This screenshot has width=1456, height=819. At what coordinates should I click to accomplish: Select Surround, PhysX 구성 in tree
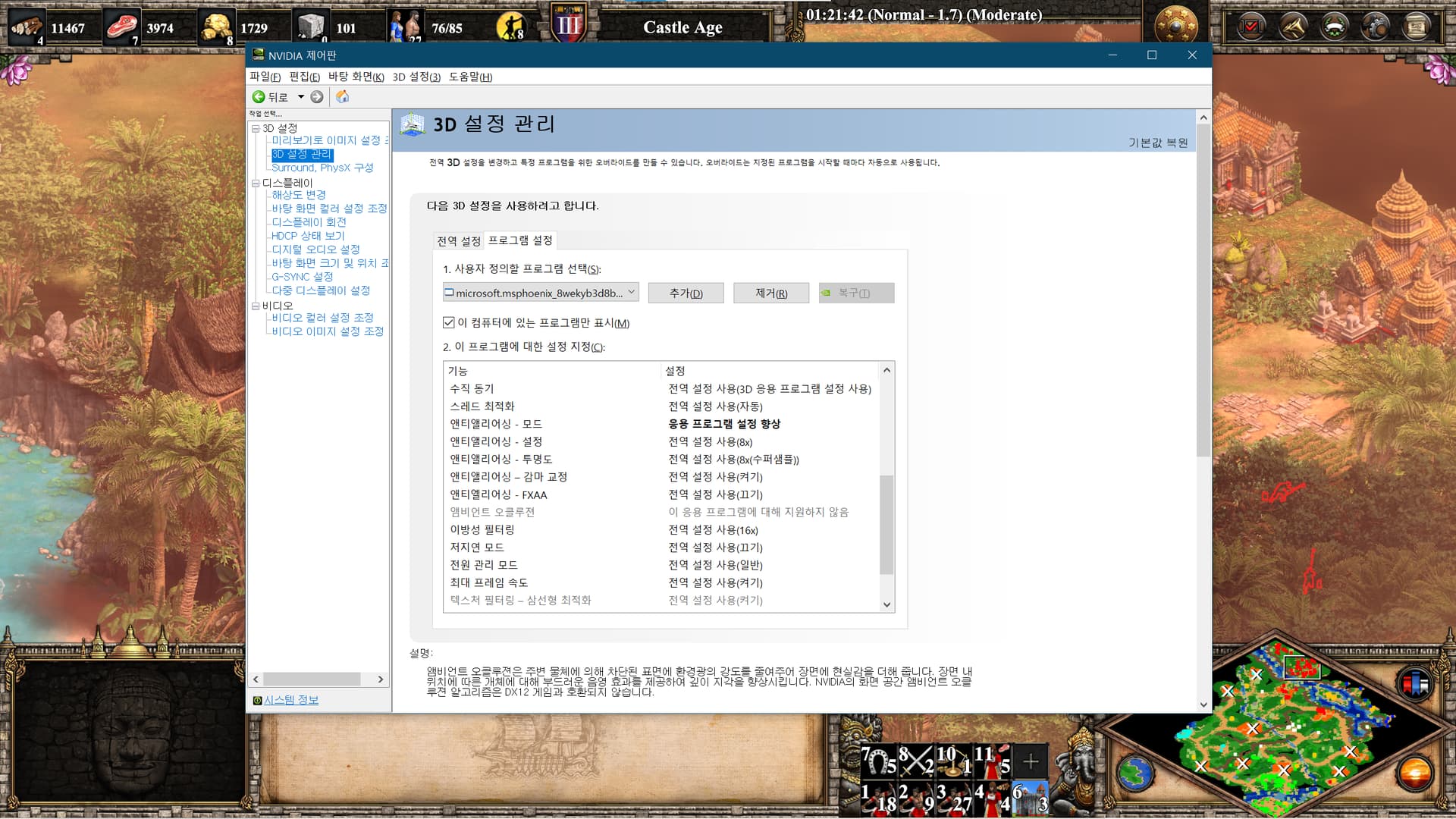pyautogui.click(x=322, y=168)
